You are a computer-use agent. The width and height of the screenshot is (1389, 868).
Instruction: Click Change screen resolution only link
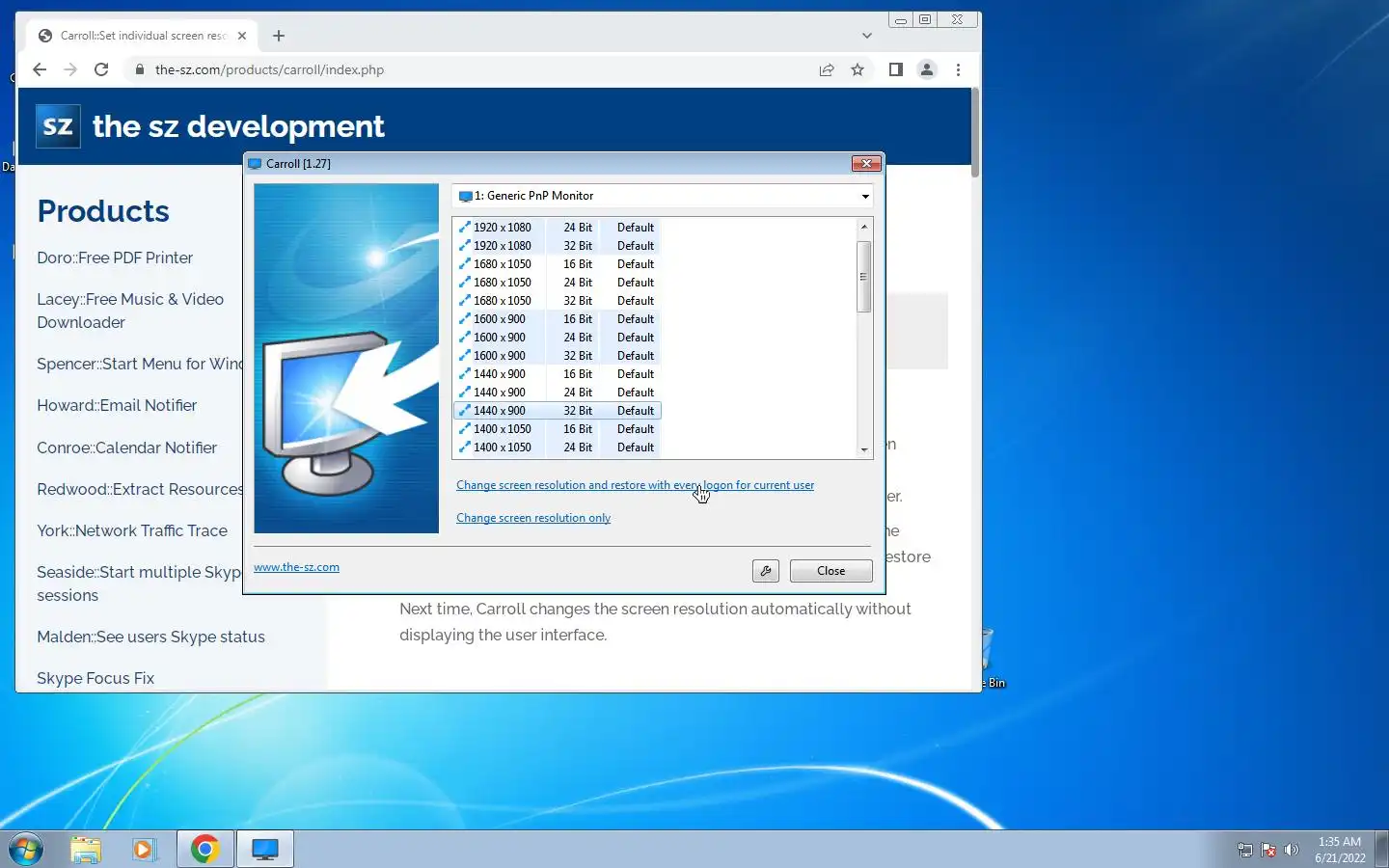tap(533, 518)
